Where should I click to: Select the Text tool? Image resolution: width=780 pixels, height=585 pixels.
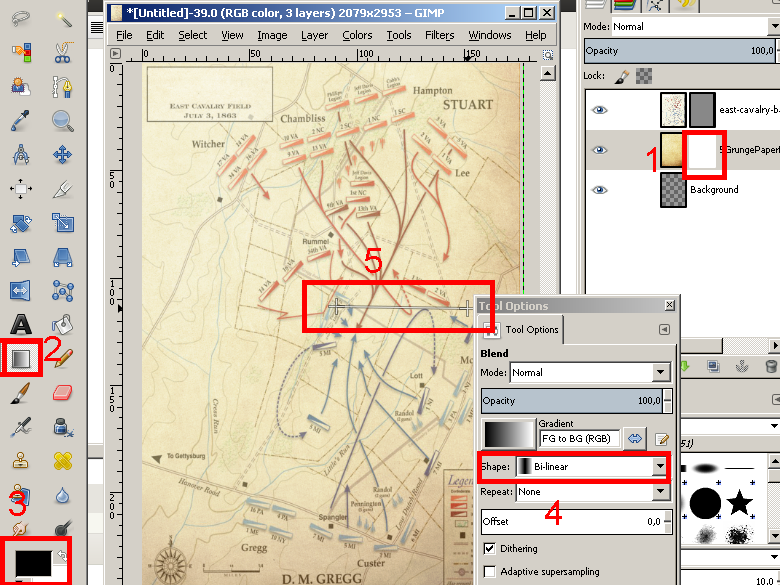click(20, 324)
